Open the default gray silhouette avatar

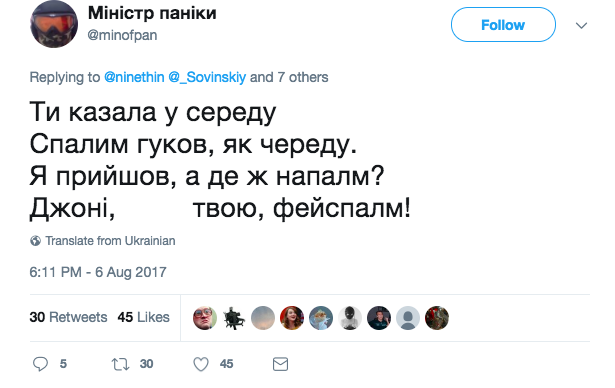[x=408, y=318]
